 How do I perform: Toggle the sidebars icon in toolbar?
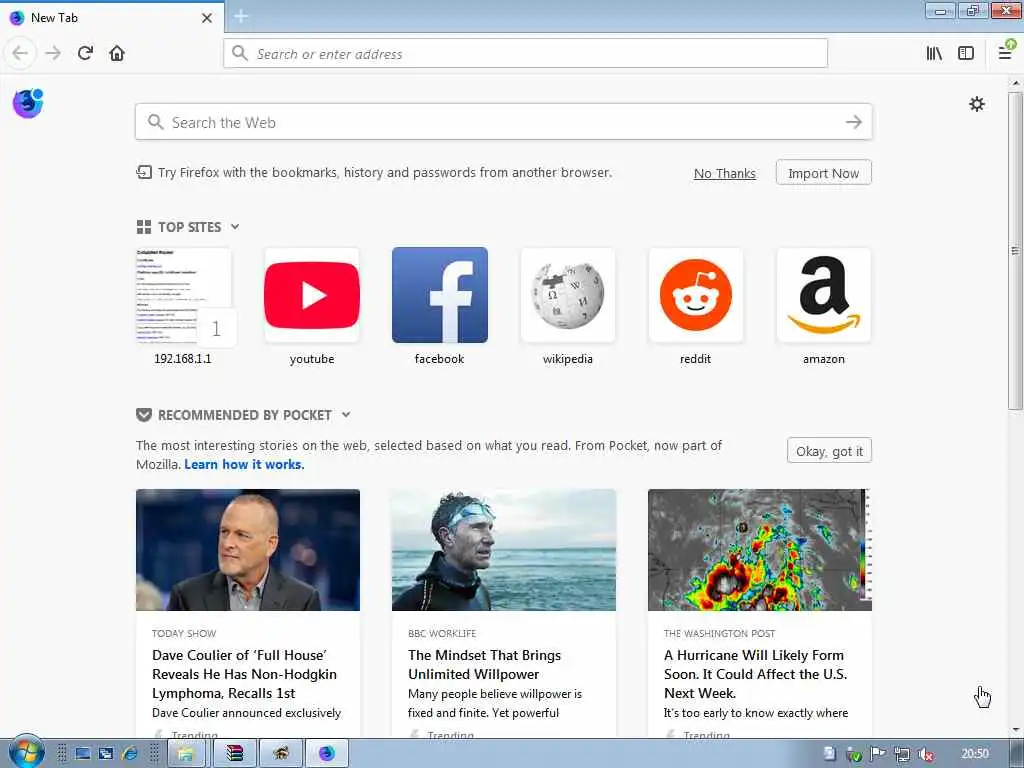(966, 53)
